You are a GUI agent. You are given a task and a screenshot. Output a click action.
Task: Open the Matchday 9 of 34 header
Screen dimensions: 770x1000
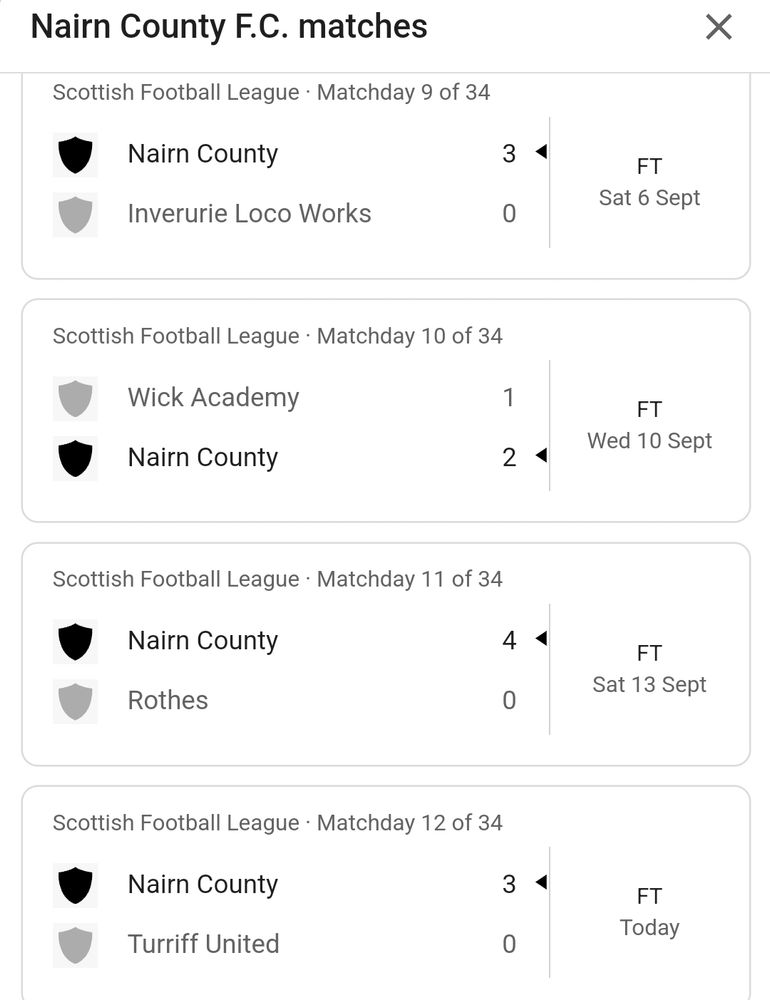(271, 93)
